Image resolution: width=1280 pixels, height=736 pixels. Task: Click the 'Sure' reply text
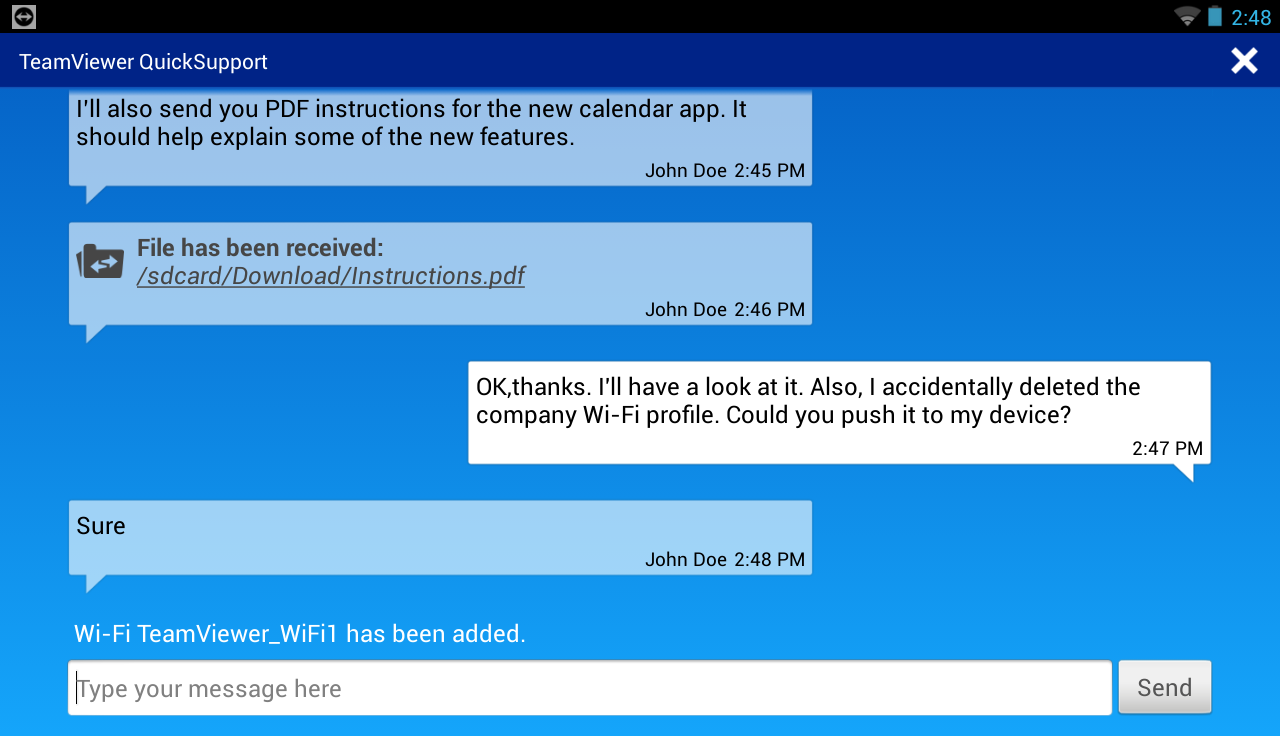pos(101,526)
